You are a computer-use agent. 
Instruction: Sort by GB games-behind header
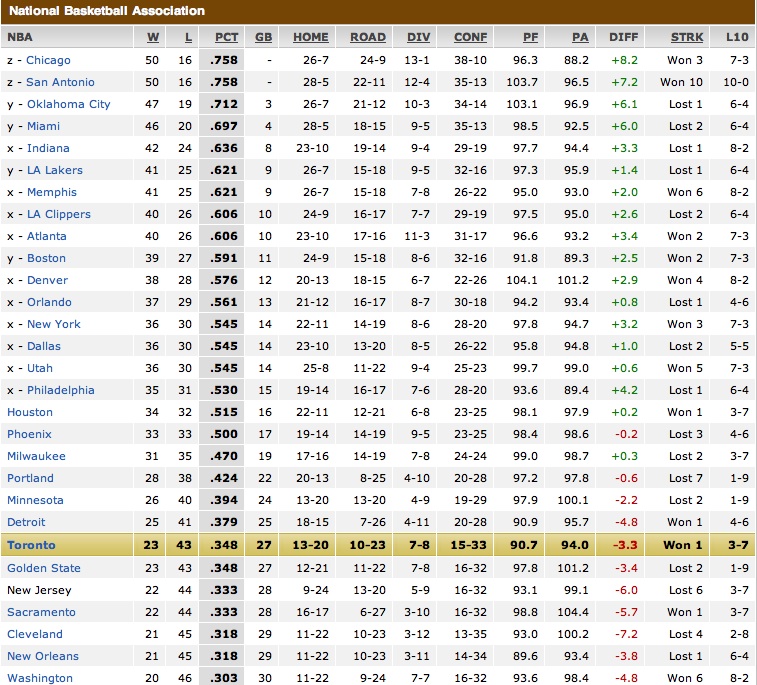pos(264,37)
